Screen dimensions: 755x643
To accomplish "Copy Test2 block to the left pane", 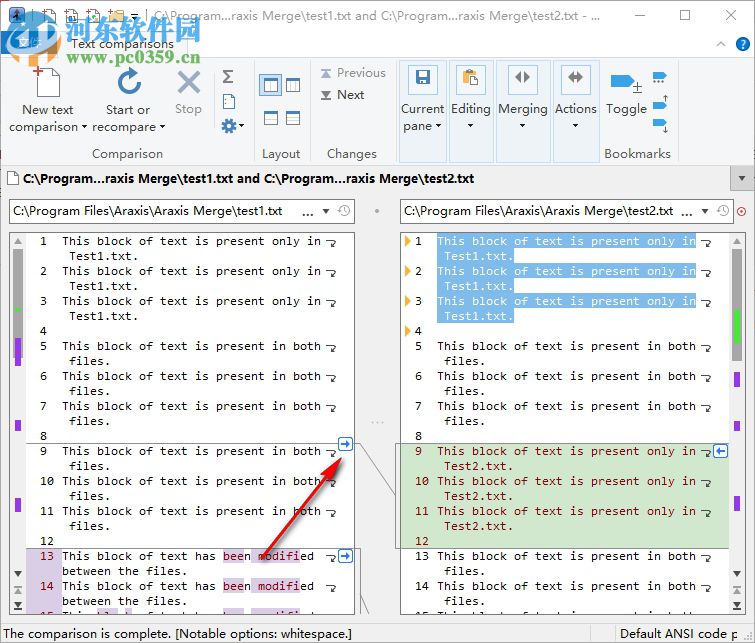I will (720, 452).
